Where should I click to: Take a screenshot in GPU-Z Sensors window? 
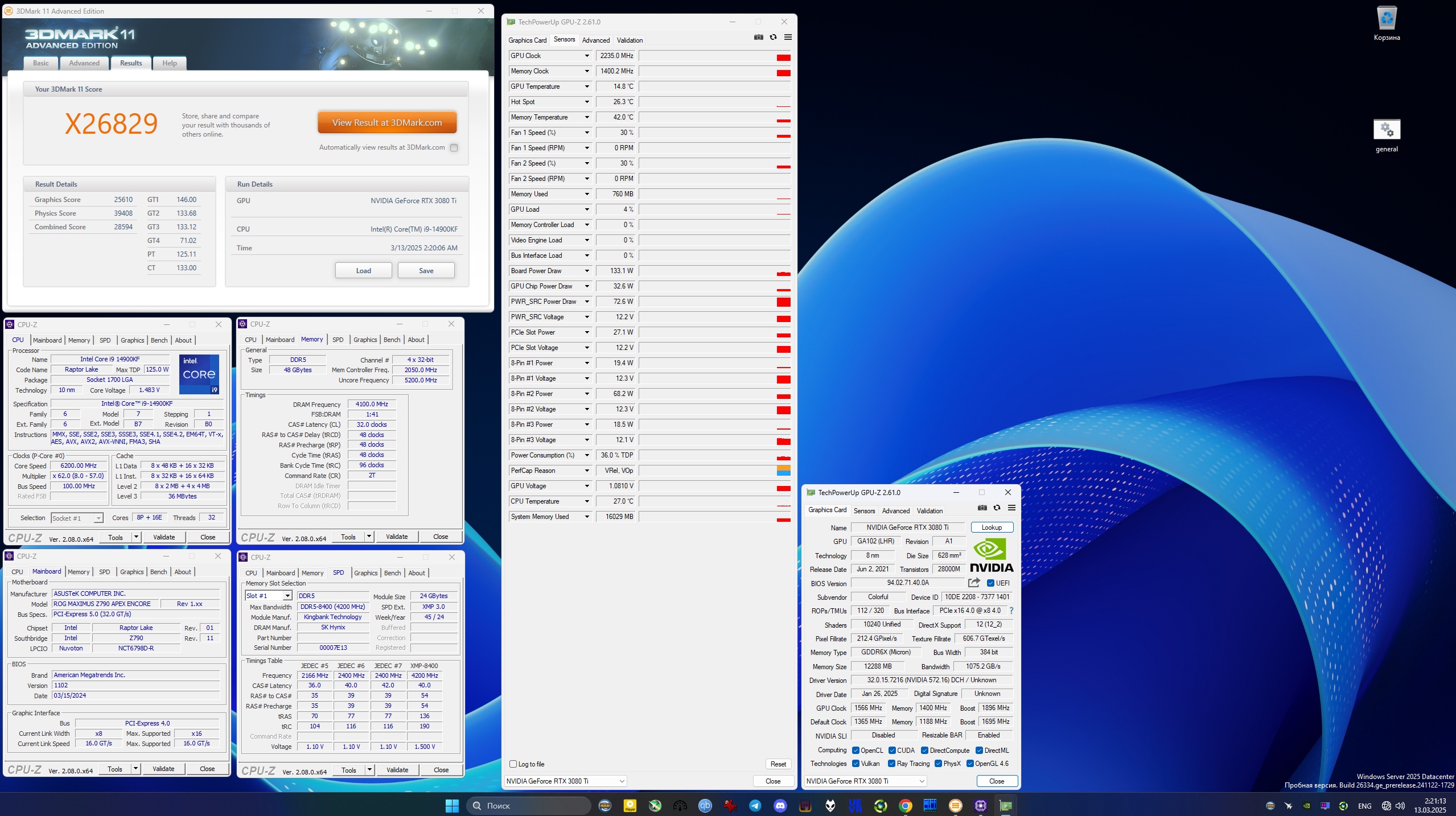(758, 38)
